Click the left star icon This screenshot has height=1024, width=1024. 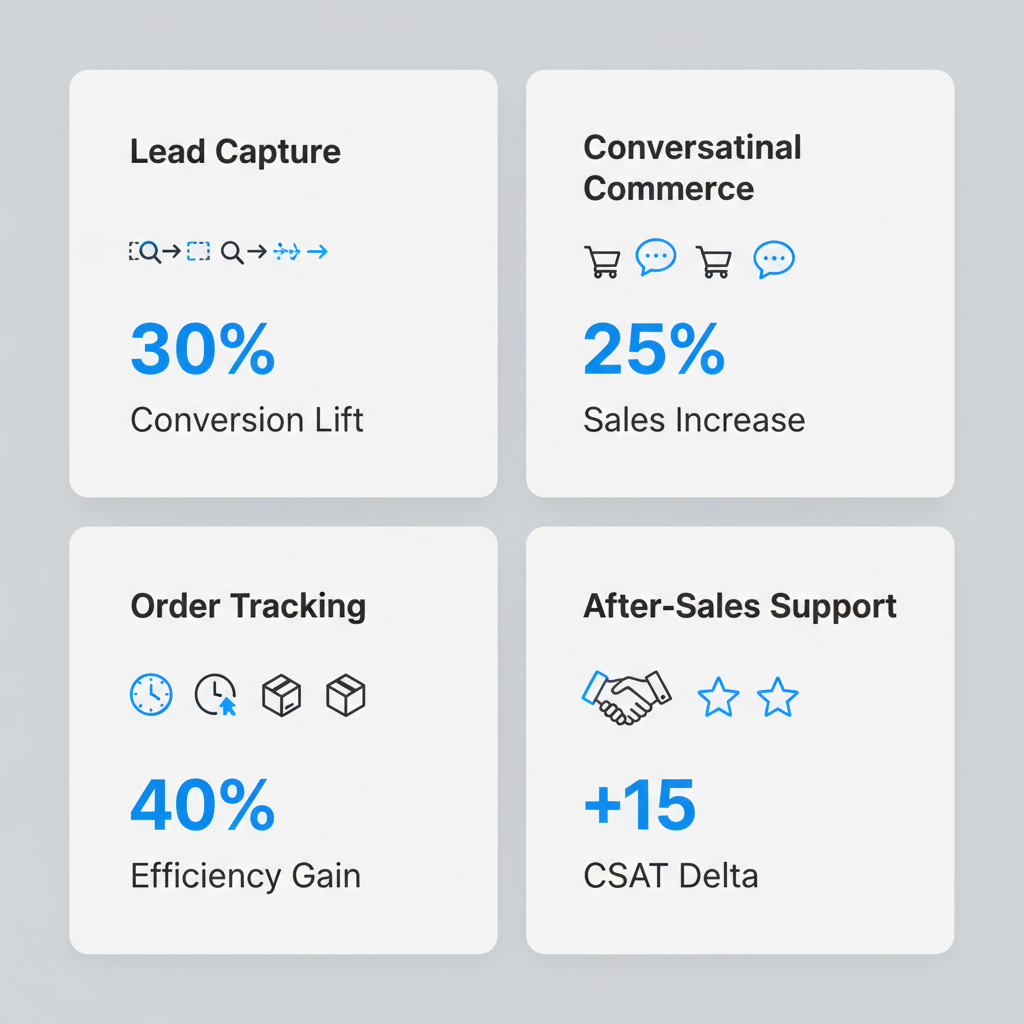718,697
